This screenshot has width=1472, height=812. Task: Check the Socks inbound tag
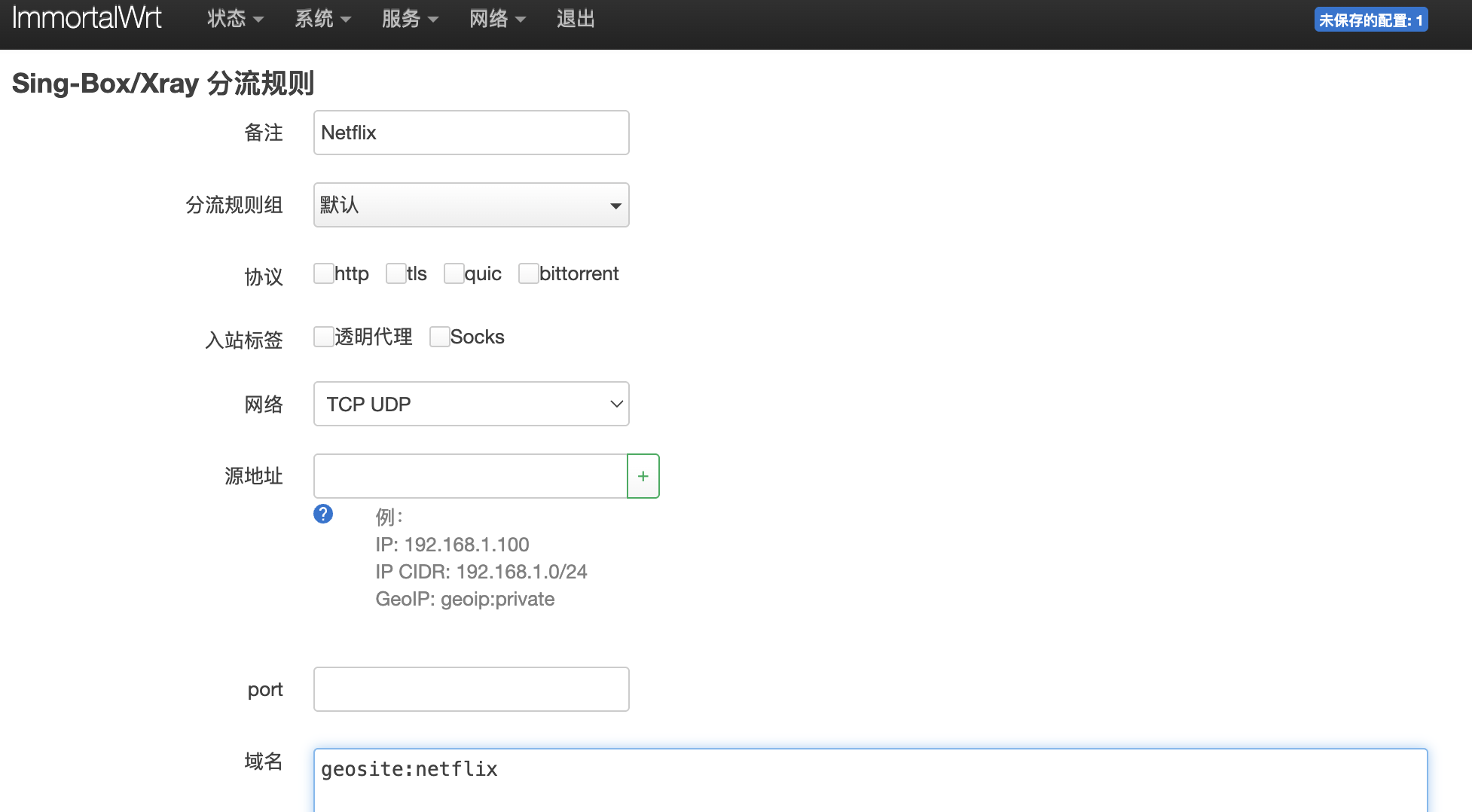point(439,337)
